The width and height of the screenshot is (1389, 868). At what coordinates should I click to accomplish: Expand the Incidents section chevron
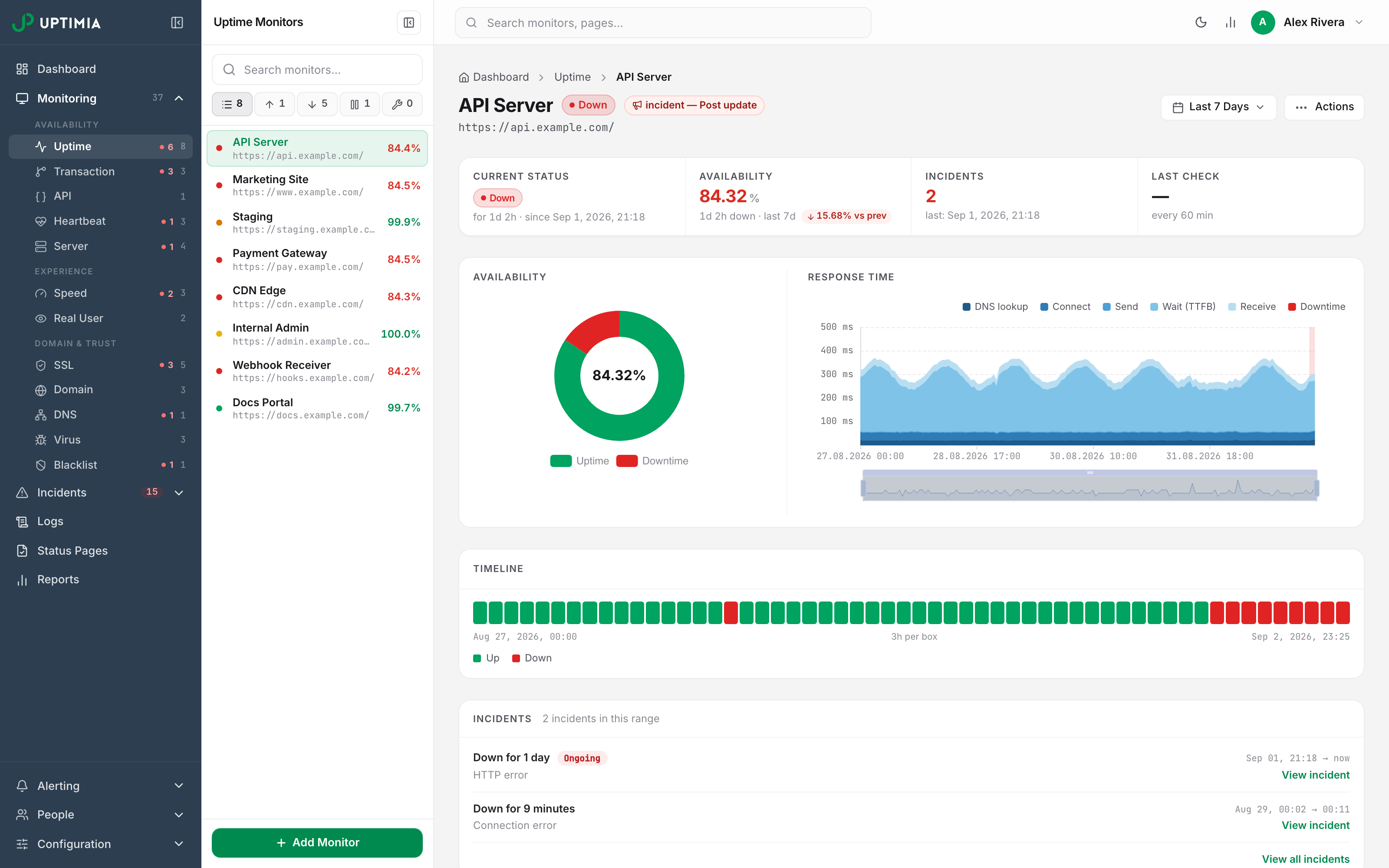click(x=179, y=493)
